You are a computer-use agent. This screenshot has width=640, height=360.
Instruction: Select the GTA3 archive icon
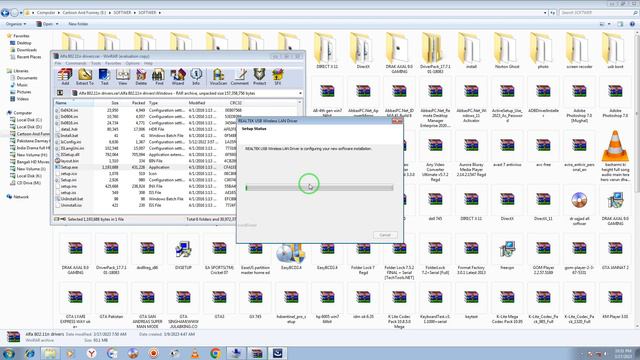[219, 302]
